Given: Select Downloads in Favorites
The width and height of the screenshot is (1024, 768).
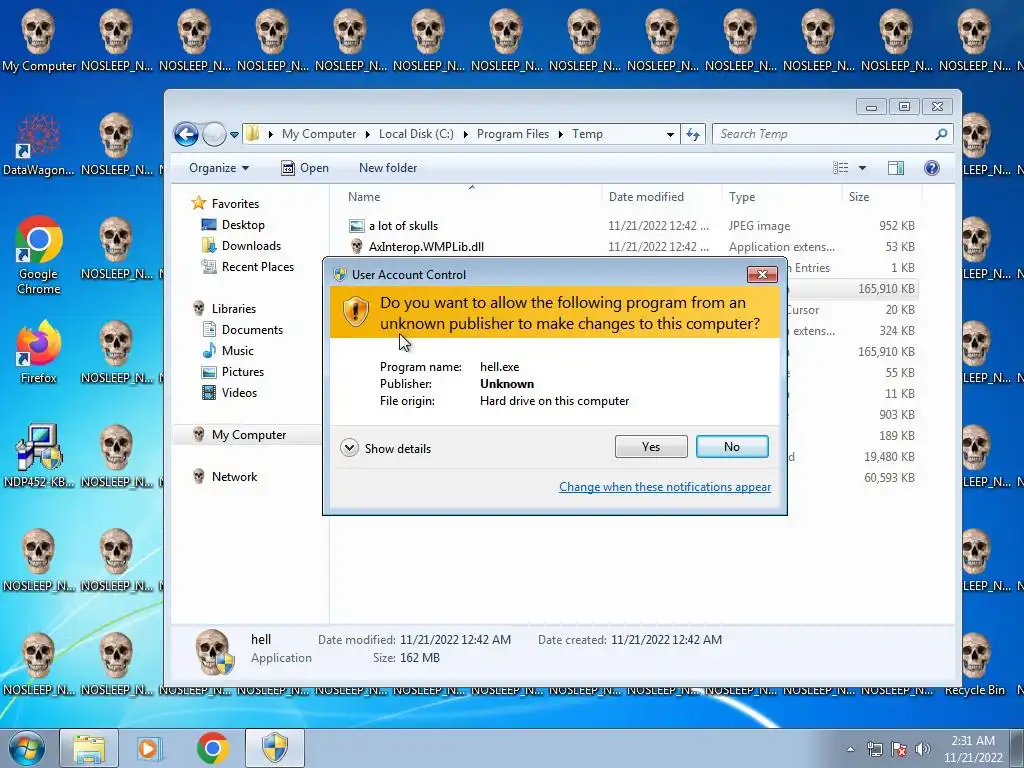Looking at the screenshot, I should (241, 246).
